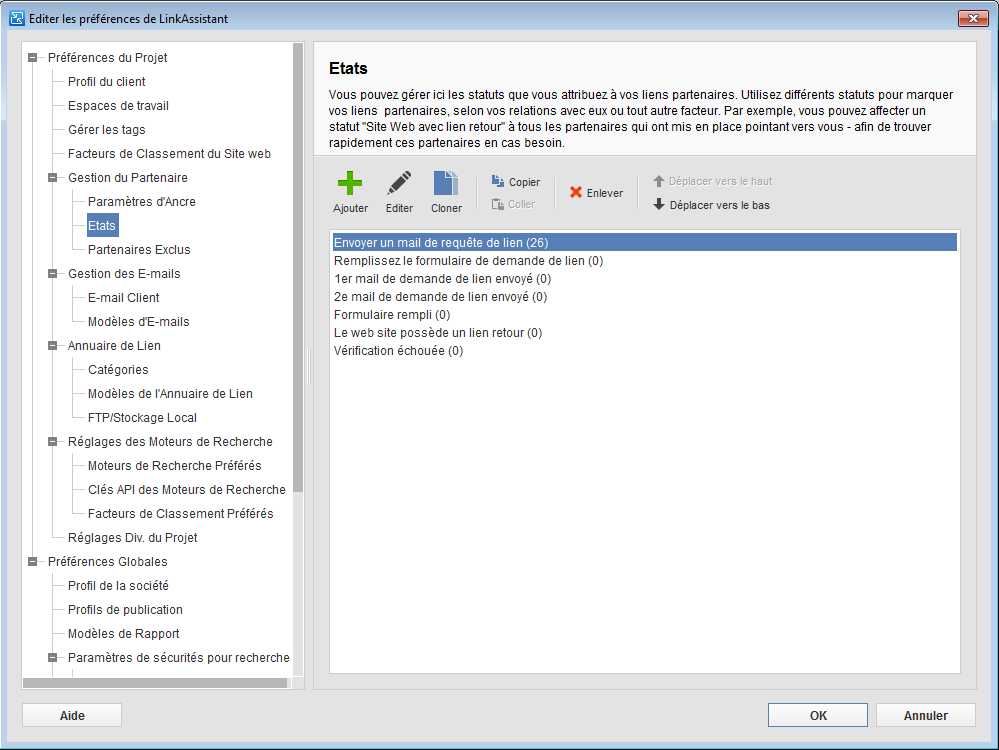Select Réglages Div. du Projet

[x=133, y=538]
